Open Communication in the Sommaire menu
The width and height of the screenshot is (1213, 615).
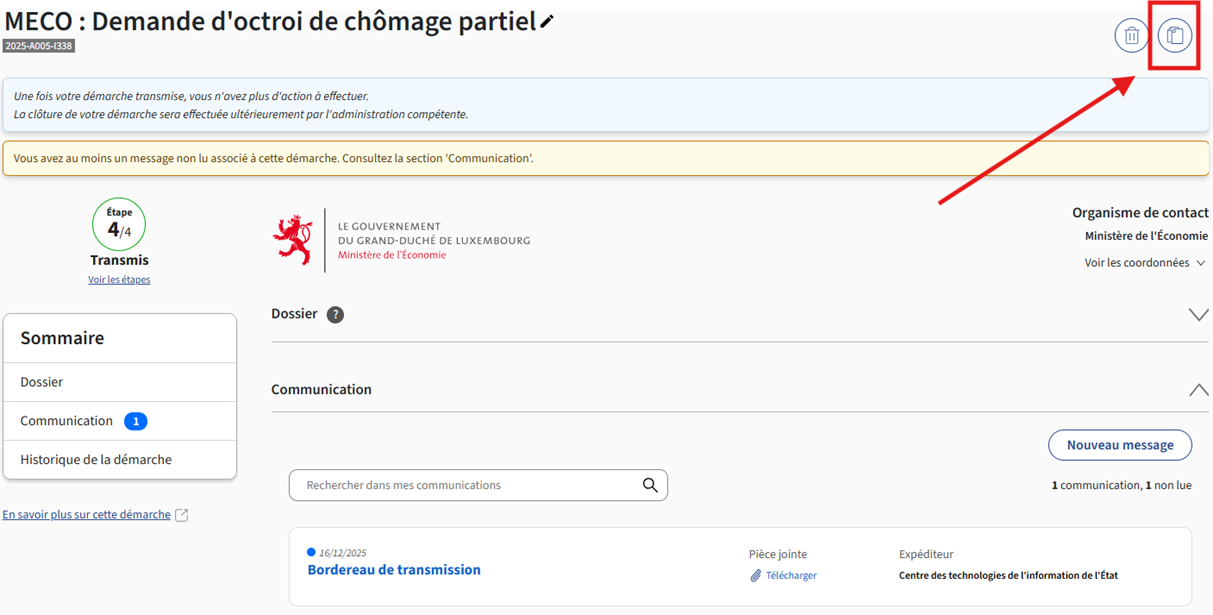(67, 421)
